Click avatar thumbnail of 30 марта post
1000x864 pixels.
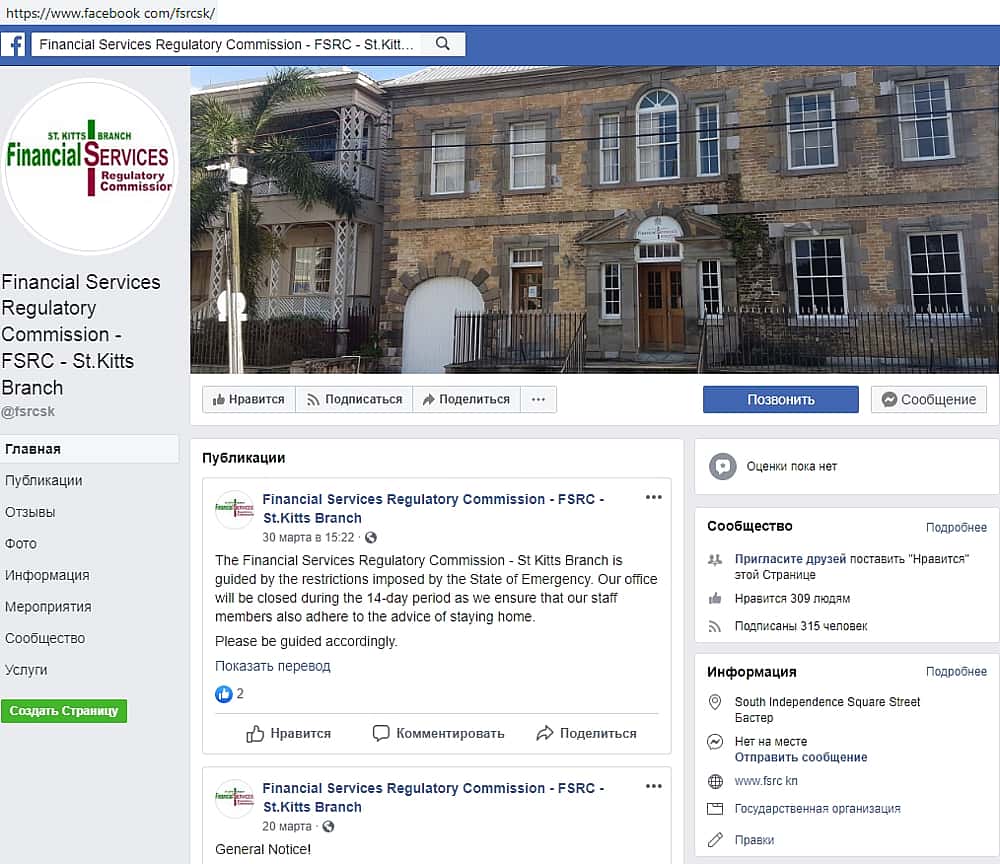click(x=235, y=509)
